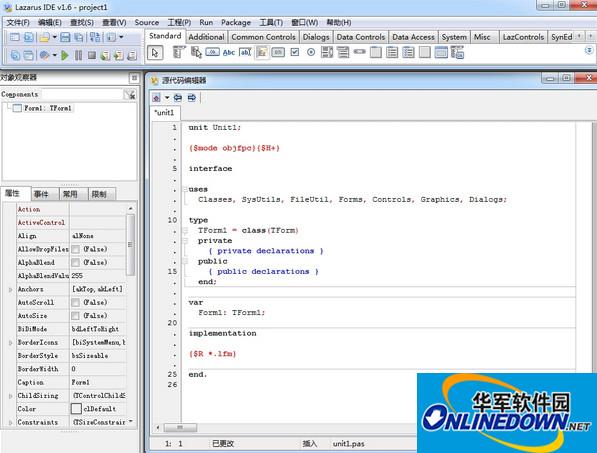Toggle the AutoSize checkbox
597x453 pixels.
76,316
